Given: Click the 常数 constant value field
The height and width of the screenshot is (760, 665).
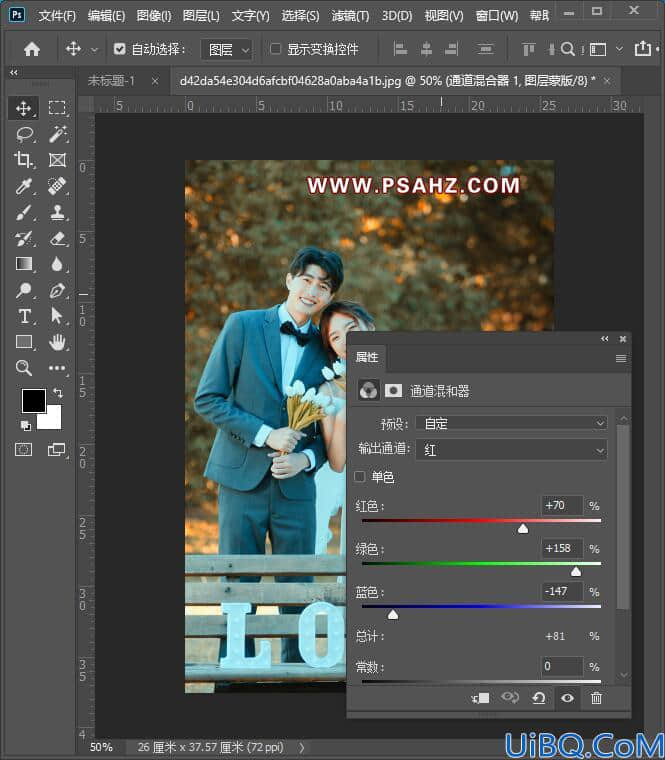Looking at the screenshot, I should (x=562, y=666).
